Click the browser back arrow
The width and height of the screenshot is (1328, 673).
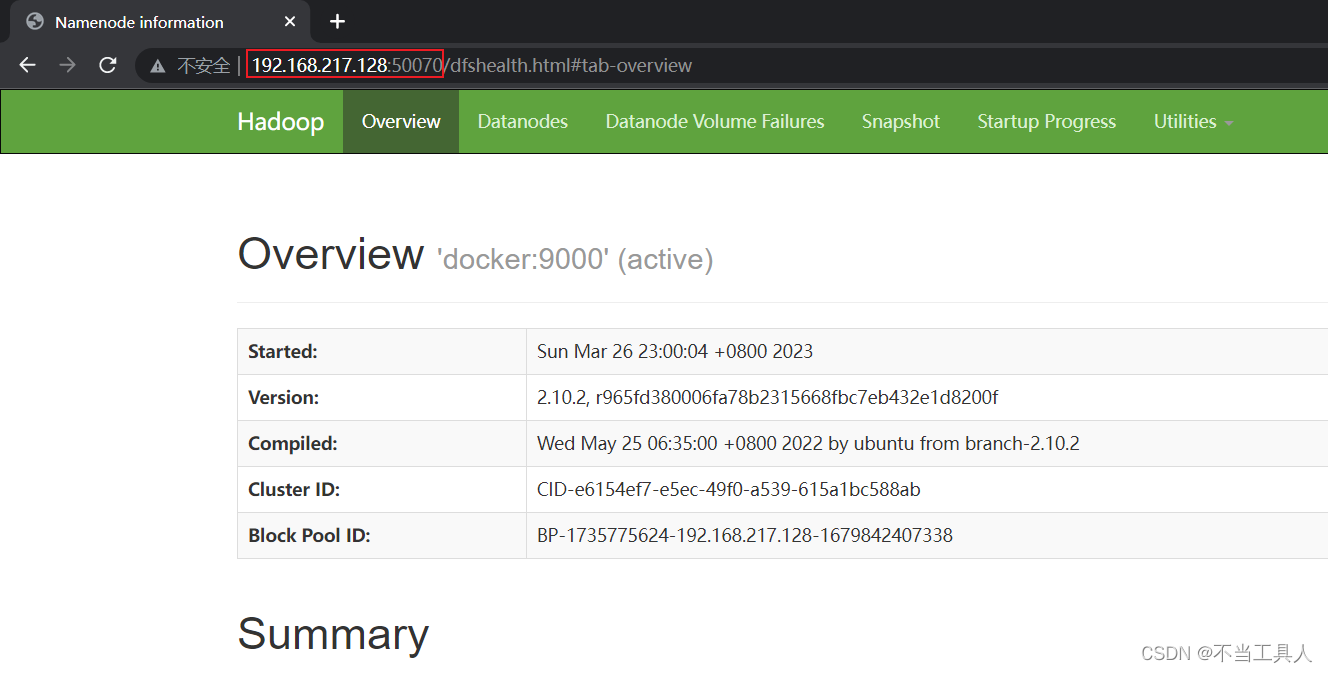(27, 65)
